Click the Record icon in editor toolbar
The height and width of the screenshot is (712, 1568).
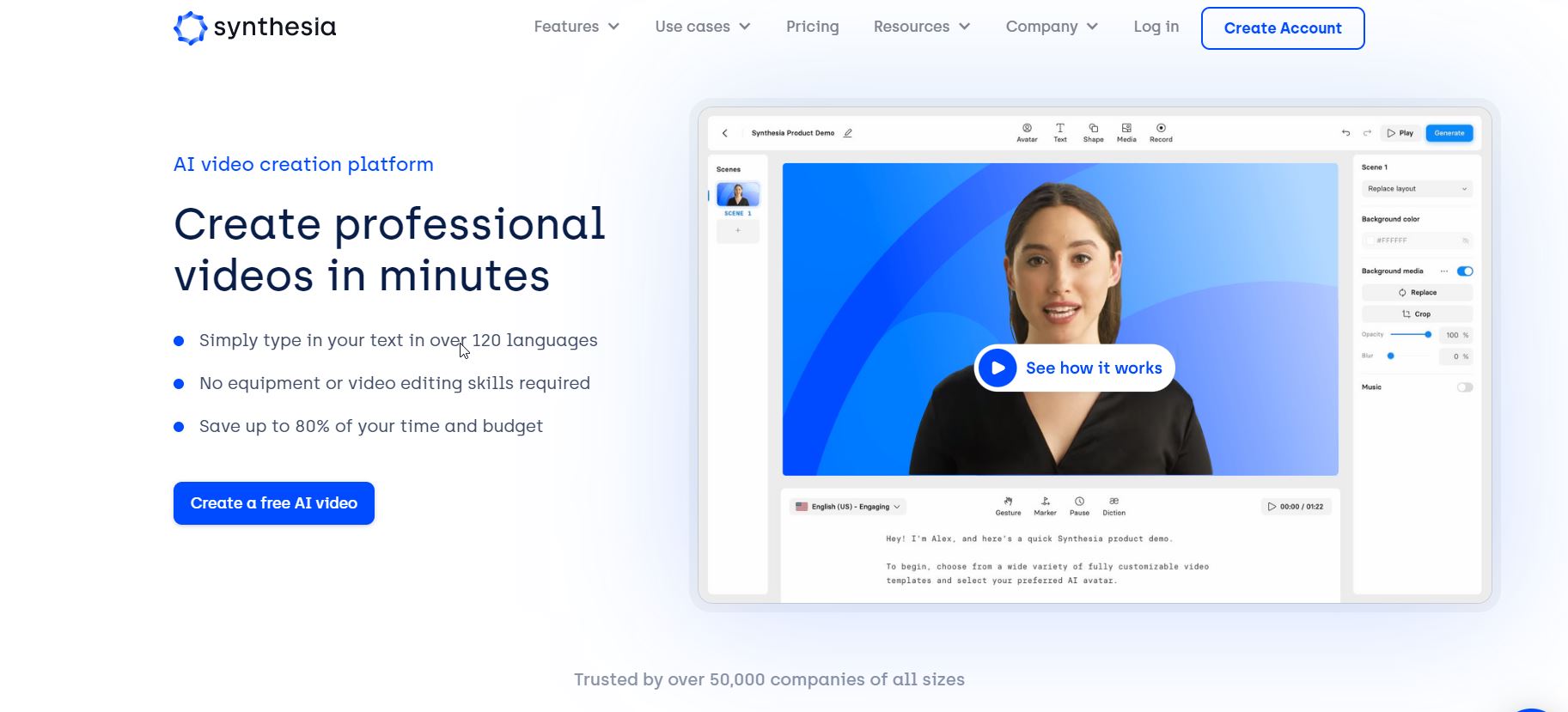click(x=1161, y=128)
